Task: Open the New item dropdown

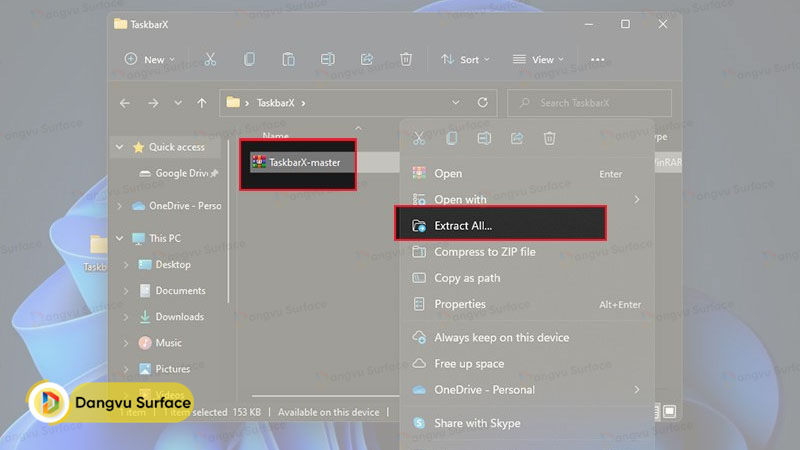Action: (149, 60)
